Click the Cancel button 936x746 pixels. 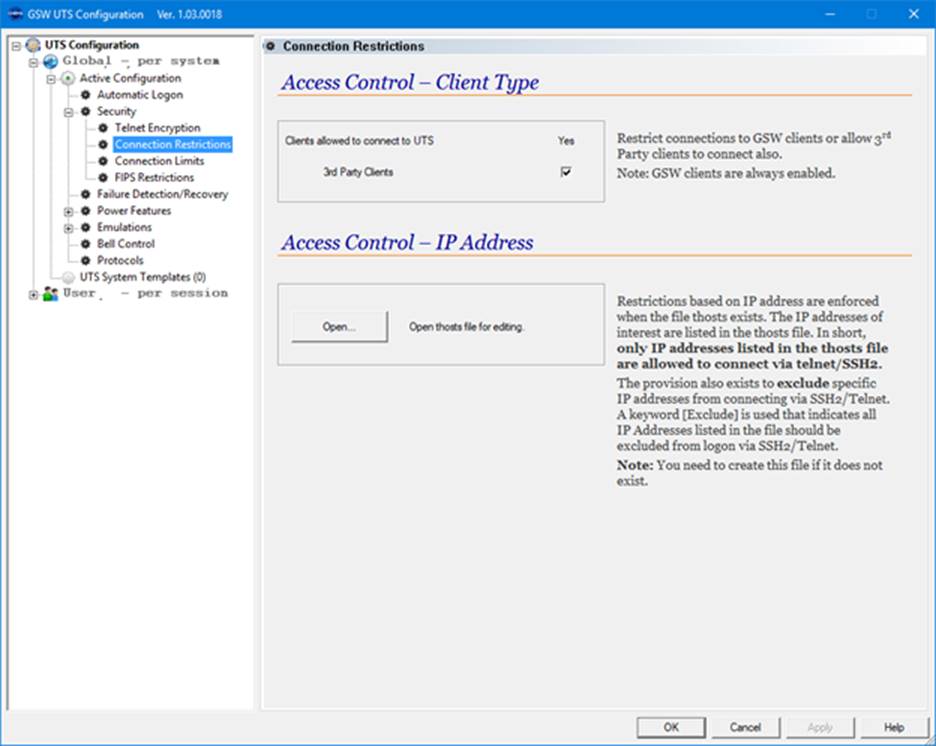point(745,727)
